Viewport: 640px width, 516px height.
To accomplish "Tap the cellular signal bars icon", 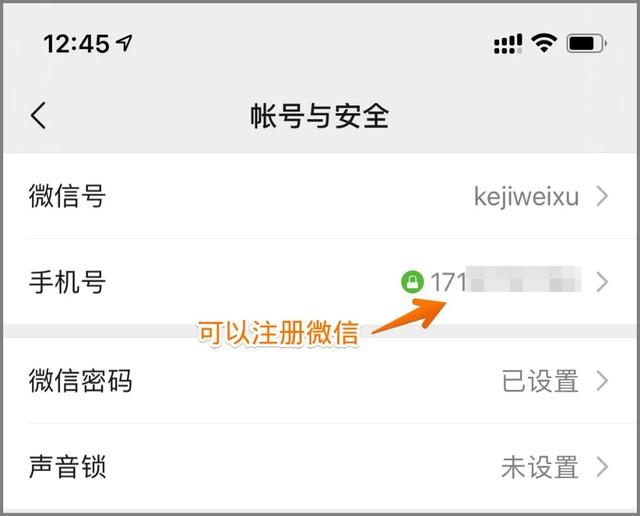I will (x=508, y=44).
